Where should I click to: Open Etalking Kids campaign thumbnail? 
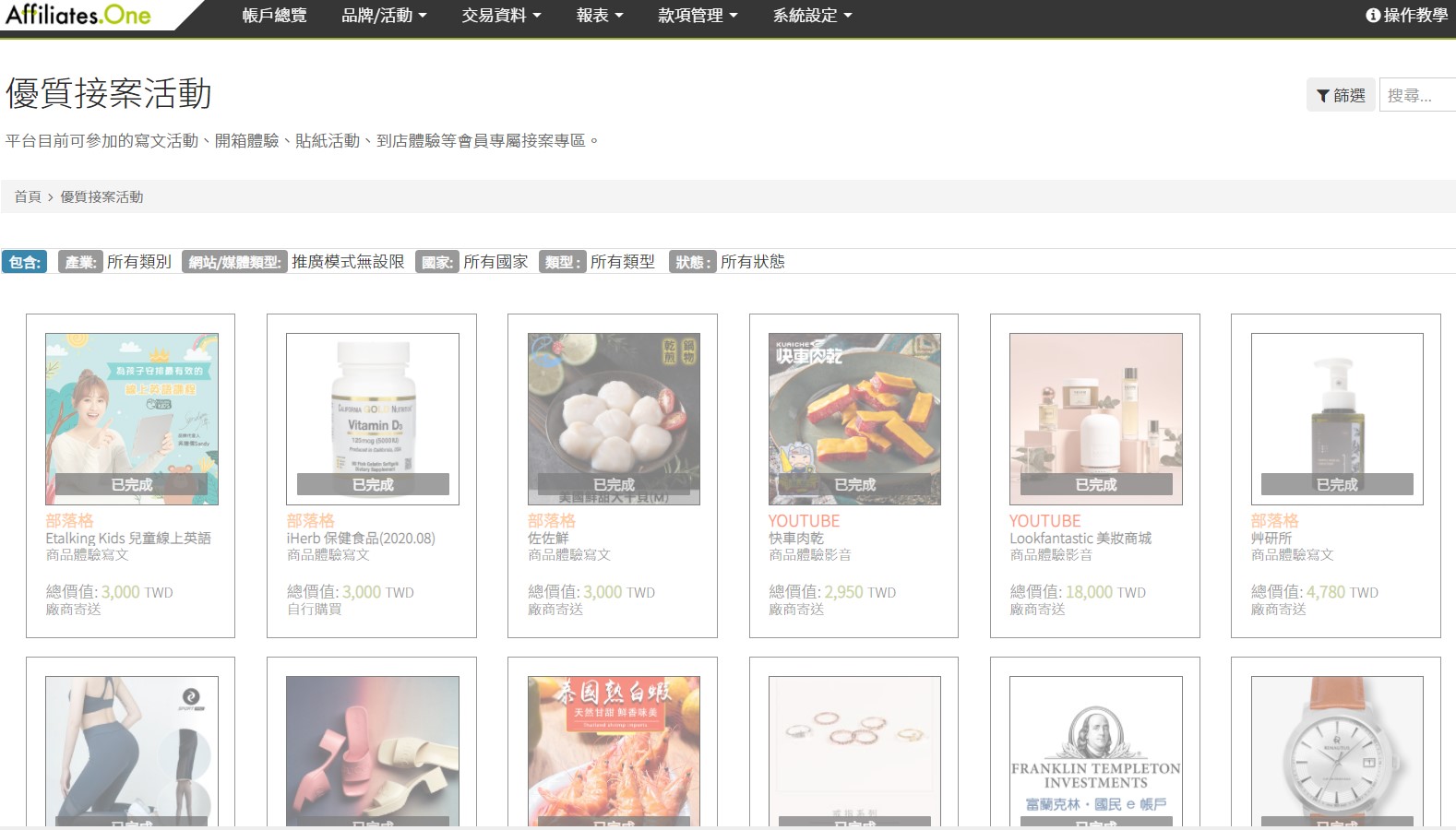point(132,419)
